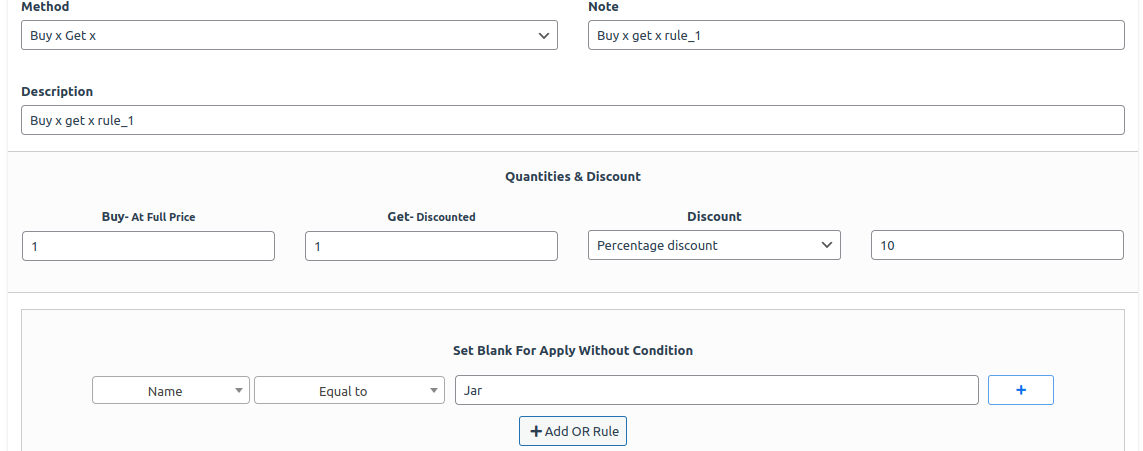Click the Get discounted quantity field
Viewport: 1143px width, 451px height.
point(431,246)
